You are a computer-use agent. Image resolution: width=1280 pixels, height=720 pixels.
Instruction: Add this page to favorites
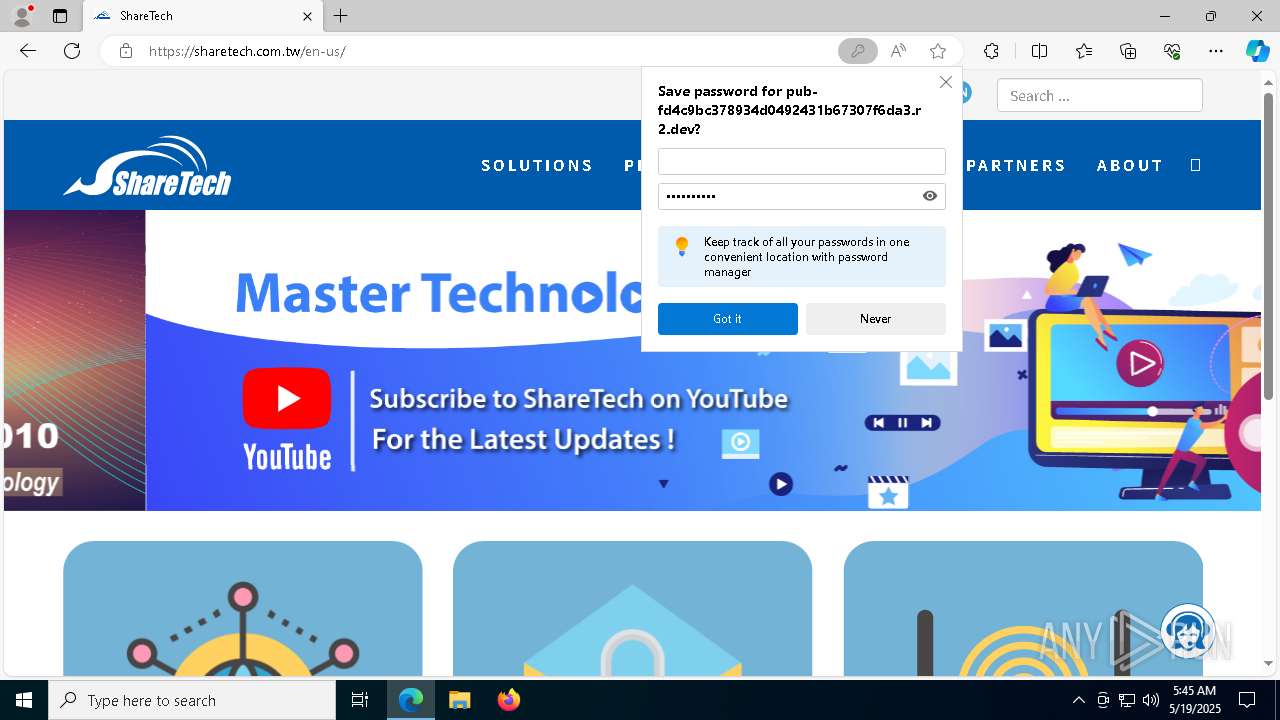point(937,51)
